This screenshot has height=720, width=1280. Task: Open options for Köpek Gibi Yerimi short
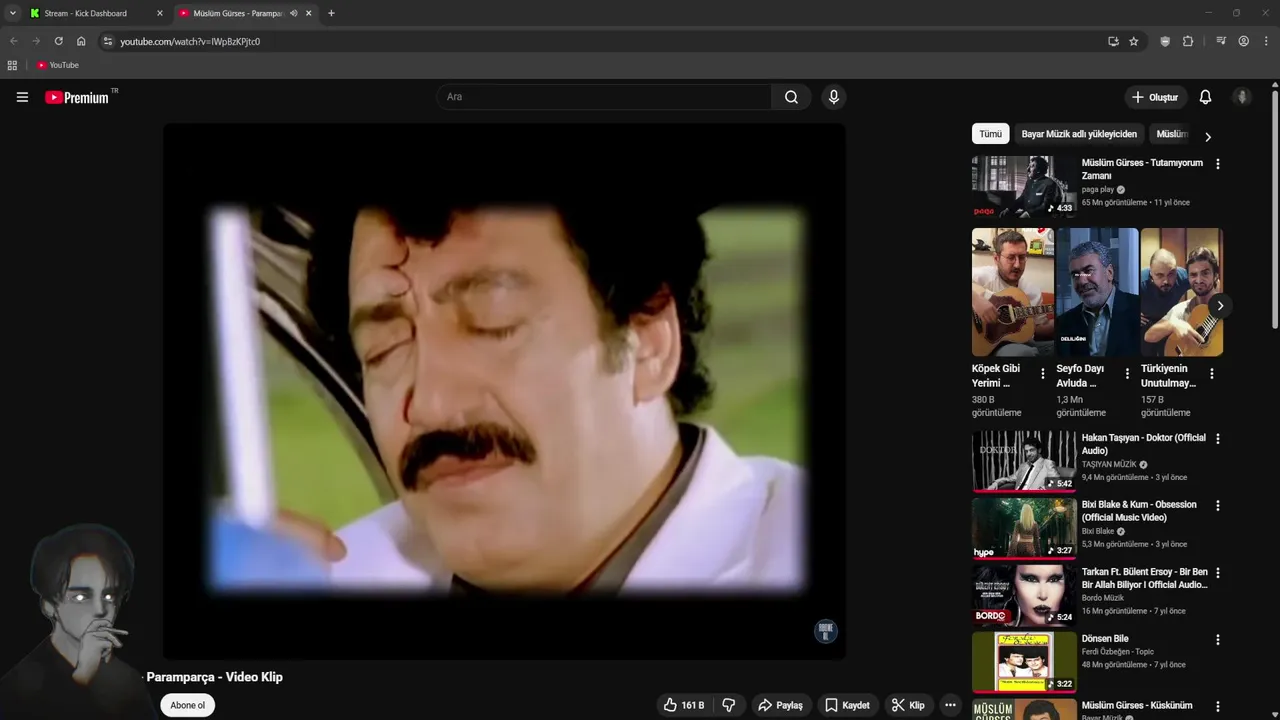point(1043,374)
